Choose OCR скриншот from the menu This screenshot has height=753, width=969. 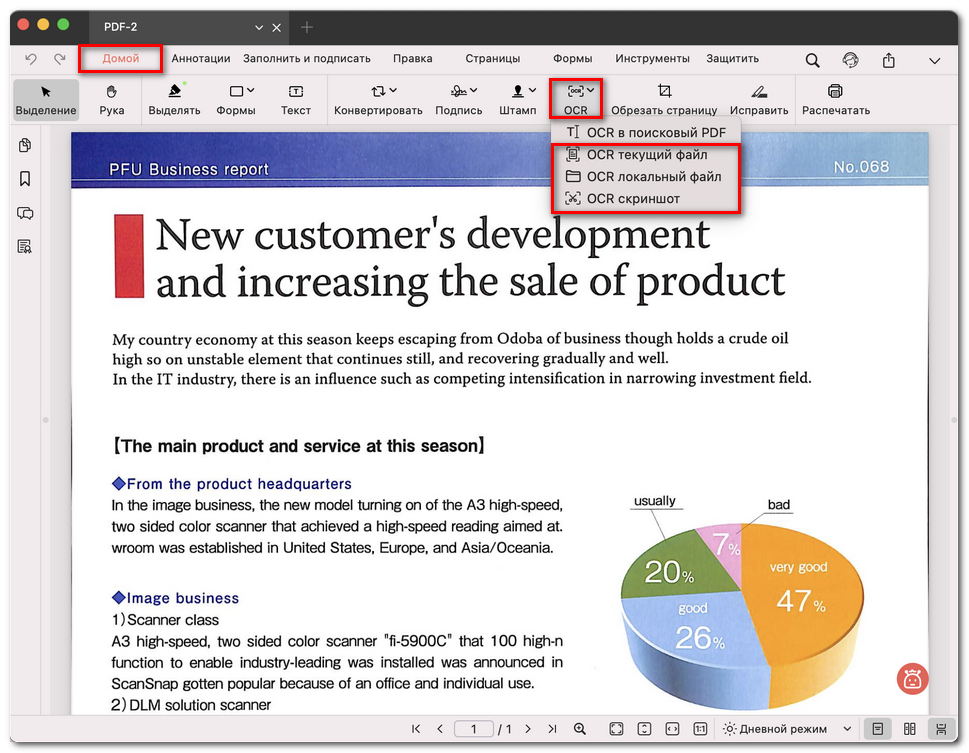[x=632, y=199]
